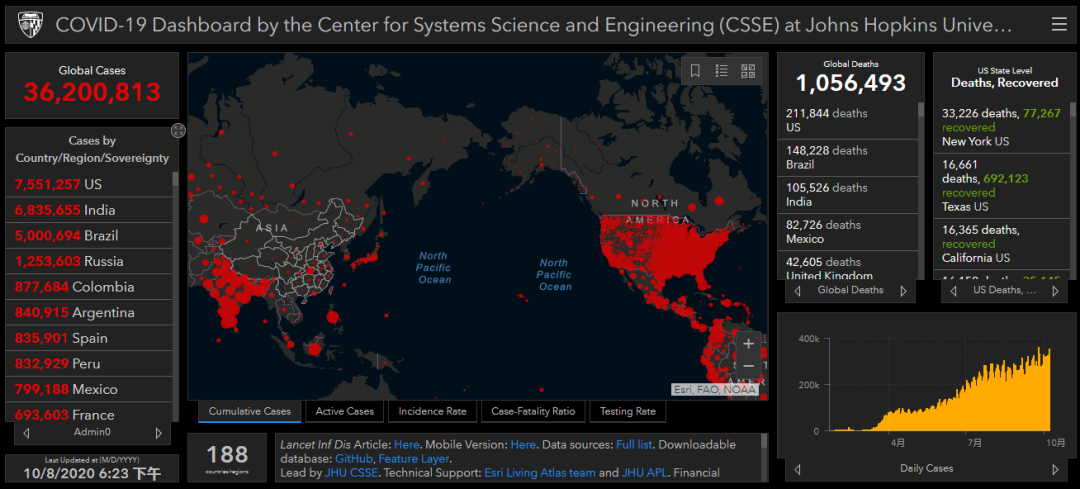
Task: Select the Spain row in country list
Action: point(89,338)
